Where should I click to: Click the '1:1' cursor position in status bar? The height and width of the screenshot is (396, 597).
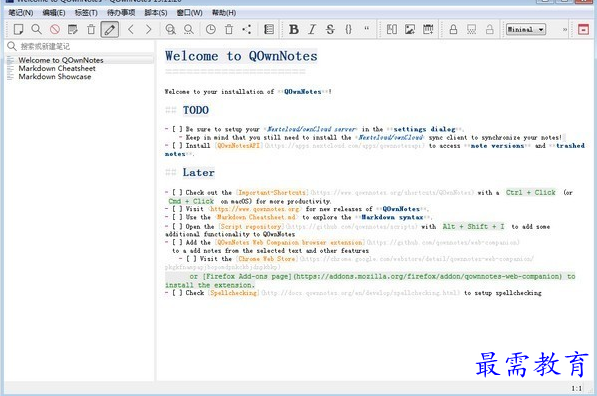576,388
